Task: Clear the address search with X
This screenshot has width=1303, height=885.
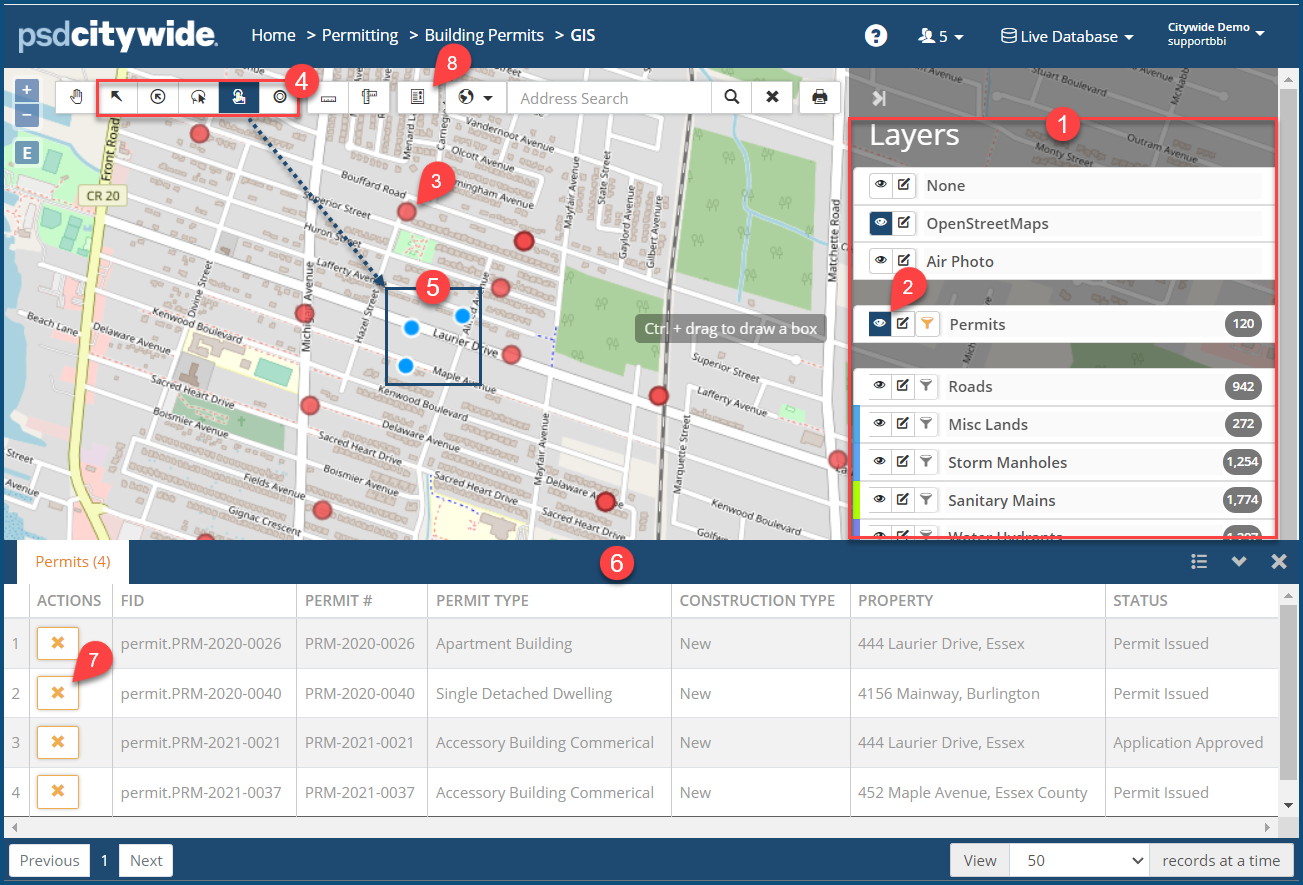Action: tap(772, 97)
